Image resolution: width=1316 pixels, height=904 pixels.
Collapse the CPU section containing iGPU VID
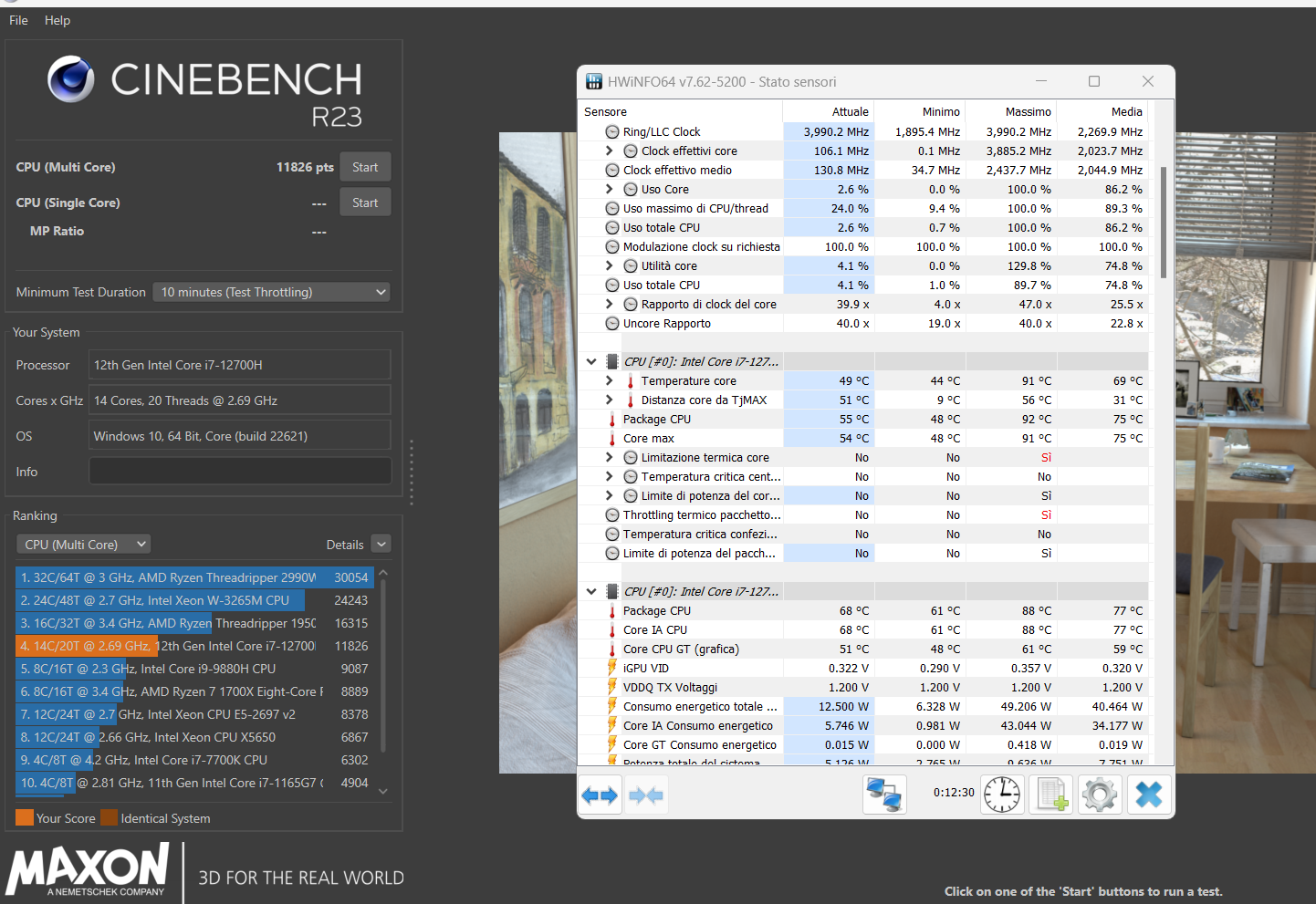tap(591, 591)
